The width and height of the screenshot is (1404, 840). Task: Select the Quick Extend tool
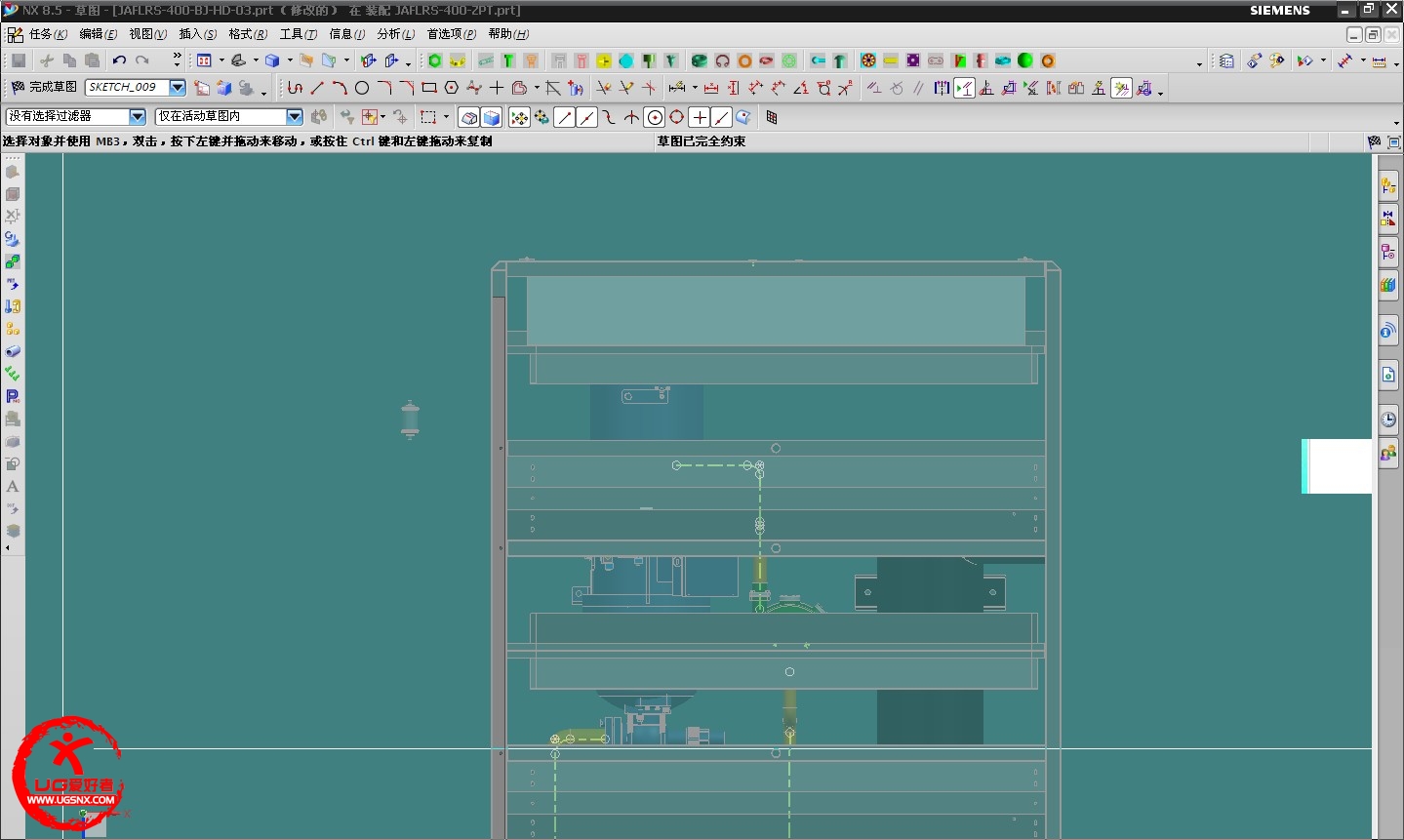tap(626, 88)
